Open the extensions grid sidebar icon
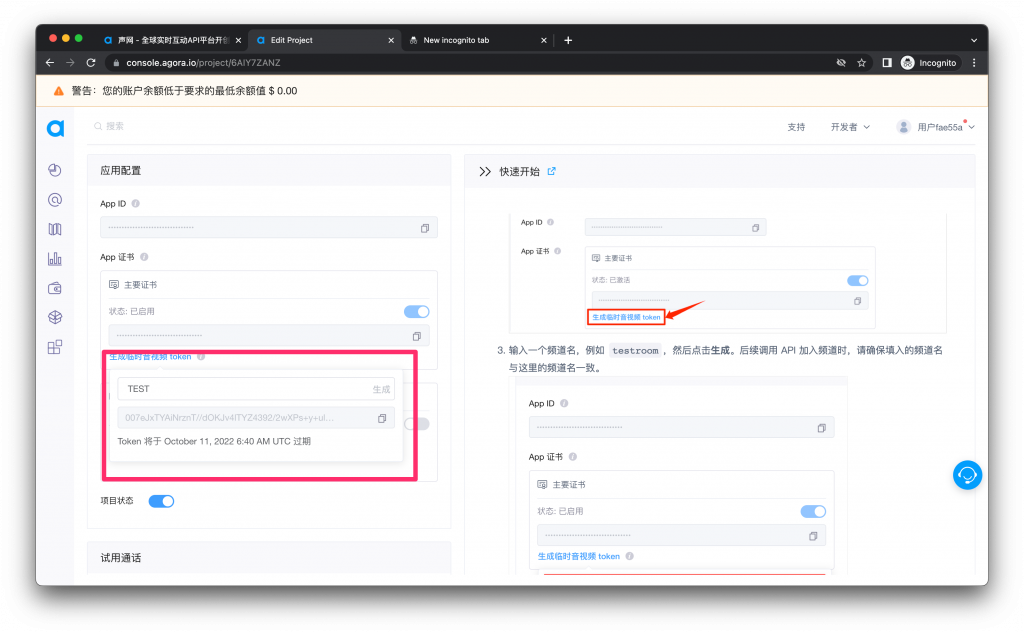Viewport: 1024px width, 633px height. coord(55,347)
